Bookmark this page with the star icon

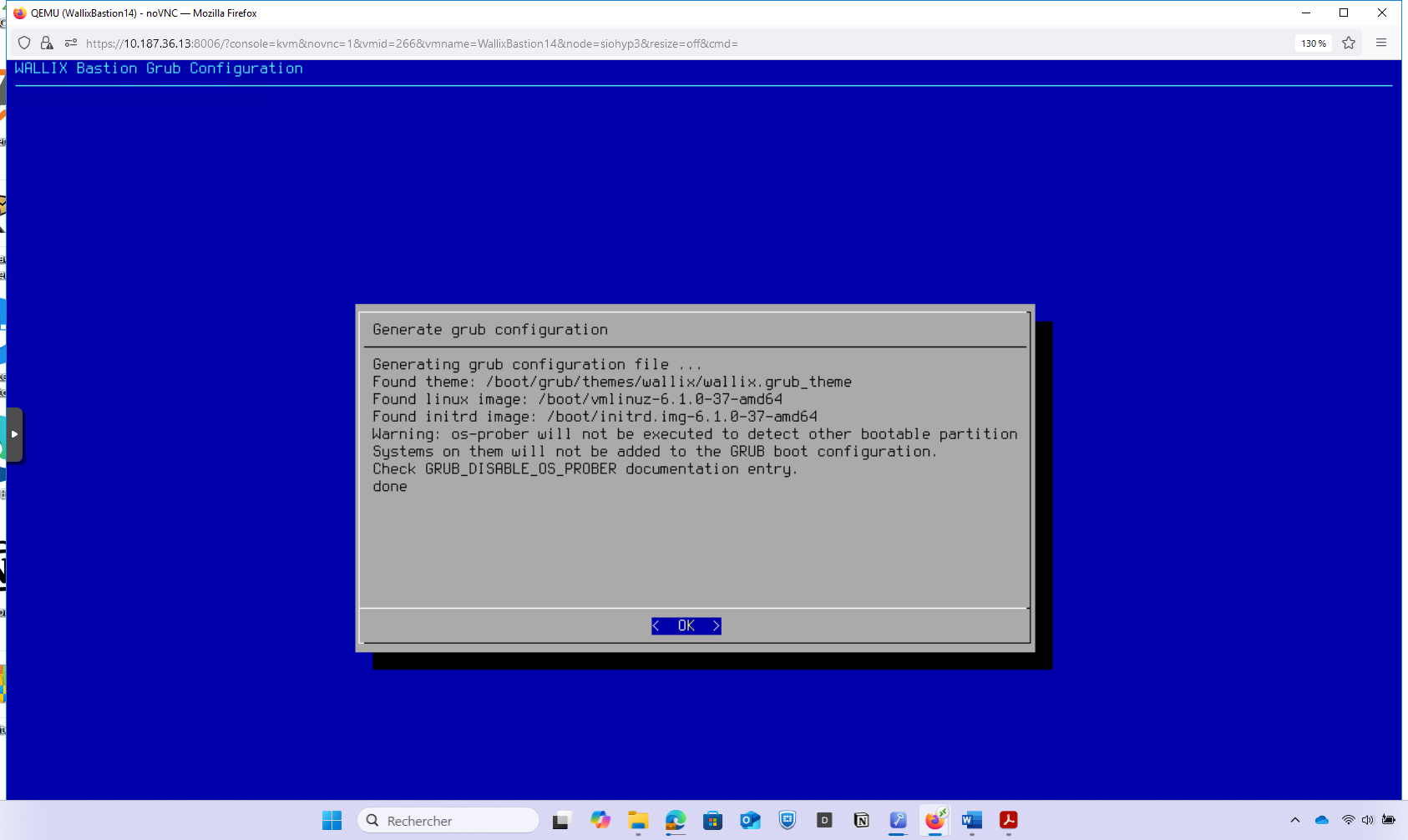tap(1349, 43)
